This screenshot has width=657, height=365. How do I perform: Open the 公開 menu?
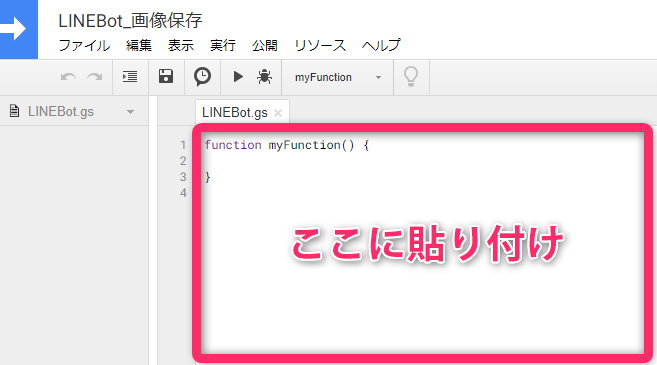(x=264, y=45)
